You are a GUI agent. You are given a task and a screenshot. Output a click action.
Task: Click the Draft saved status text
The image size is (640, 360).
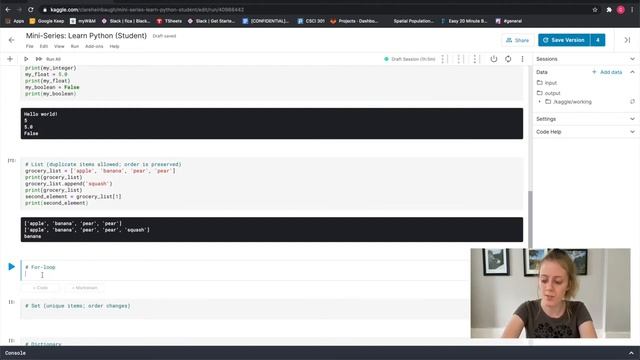pyautogui.click(x=164, y=36)
